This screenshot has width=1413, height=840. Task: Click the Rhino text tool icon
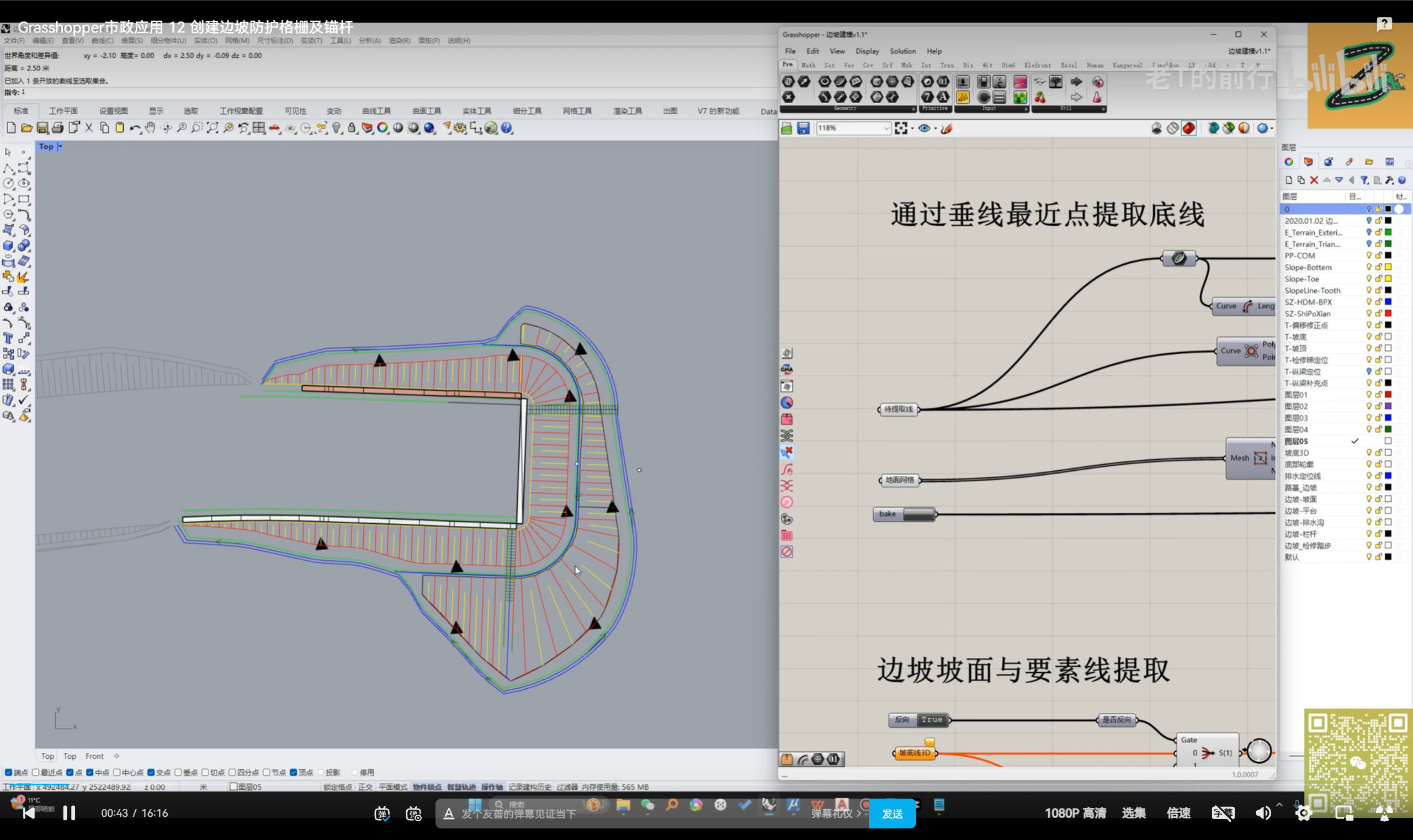pyautogui.click(x=8, y=338)
